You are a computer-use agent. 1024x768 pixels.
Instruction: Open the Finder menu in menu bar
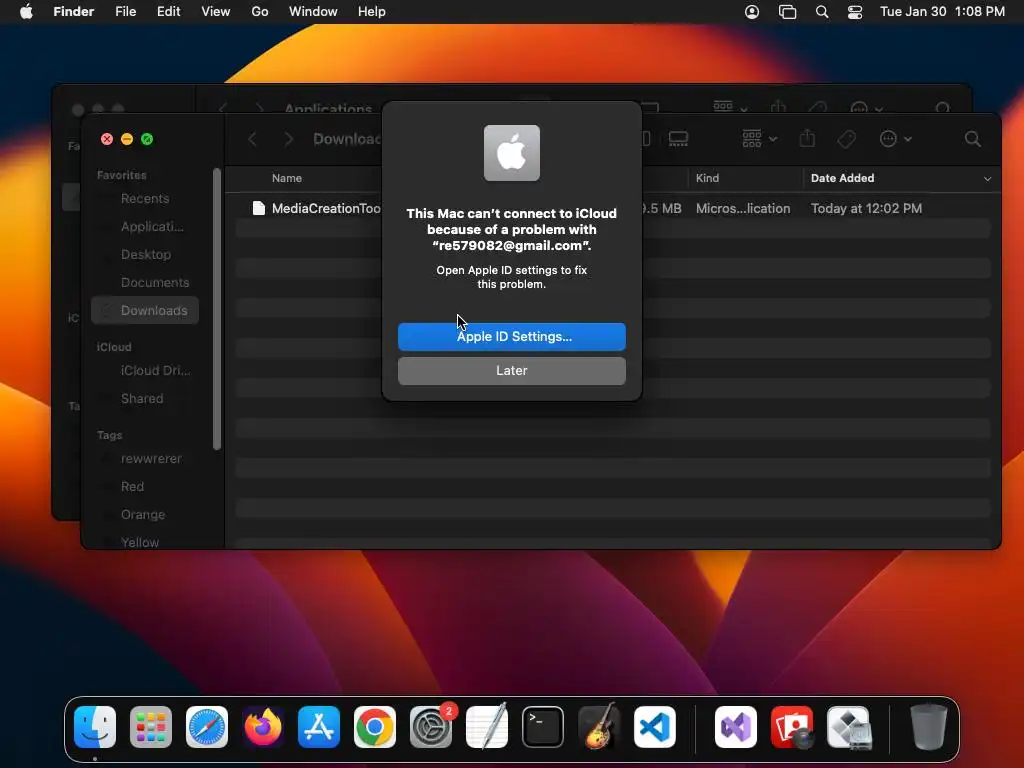click(x=74, y=12)
